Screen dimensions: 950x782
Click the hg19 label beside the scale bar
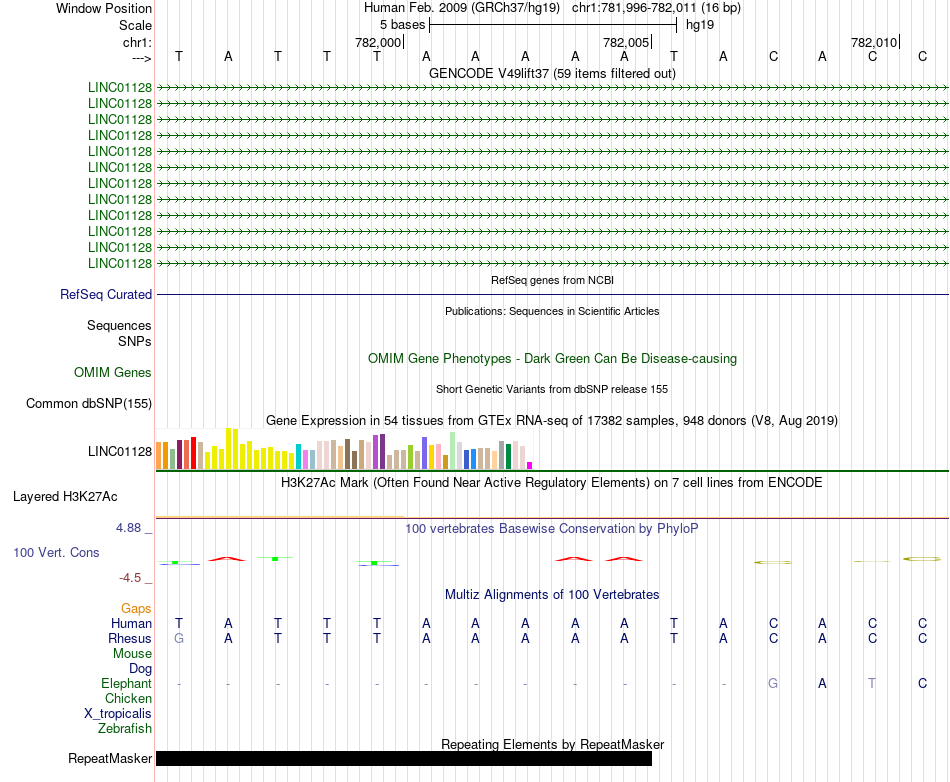coord(700,25)
